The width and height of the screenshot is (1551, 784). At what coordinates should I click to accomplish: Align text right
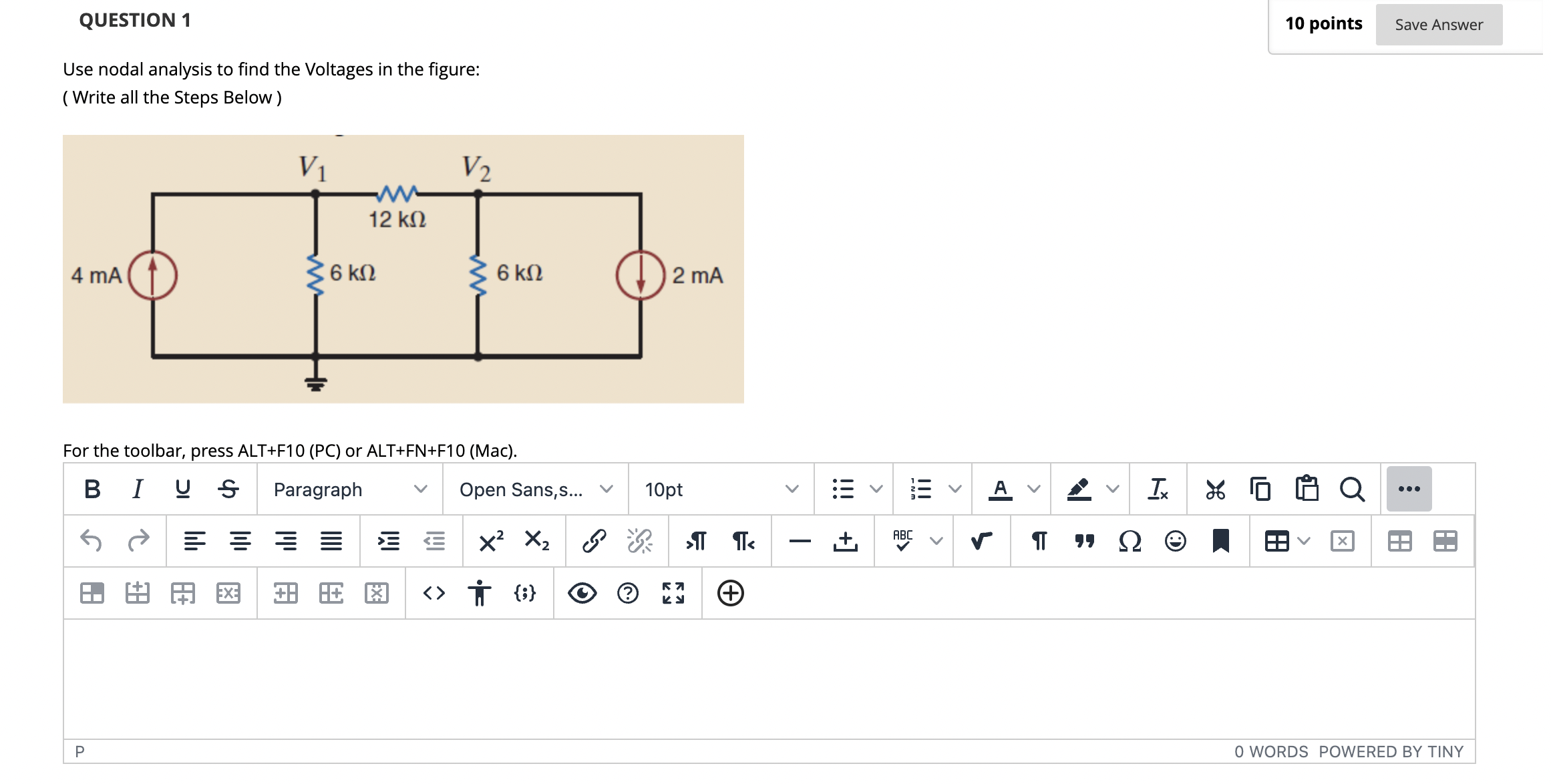tap(286, 540)
